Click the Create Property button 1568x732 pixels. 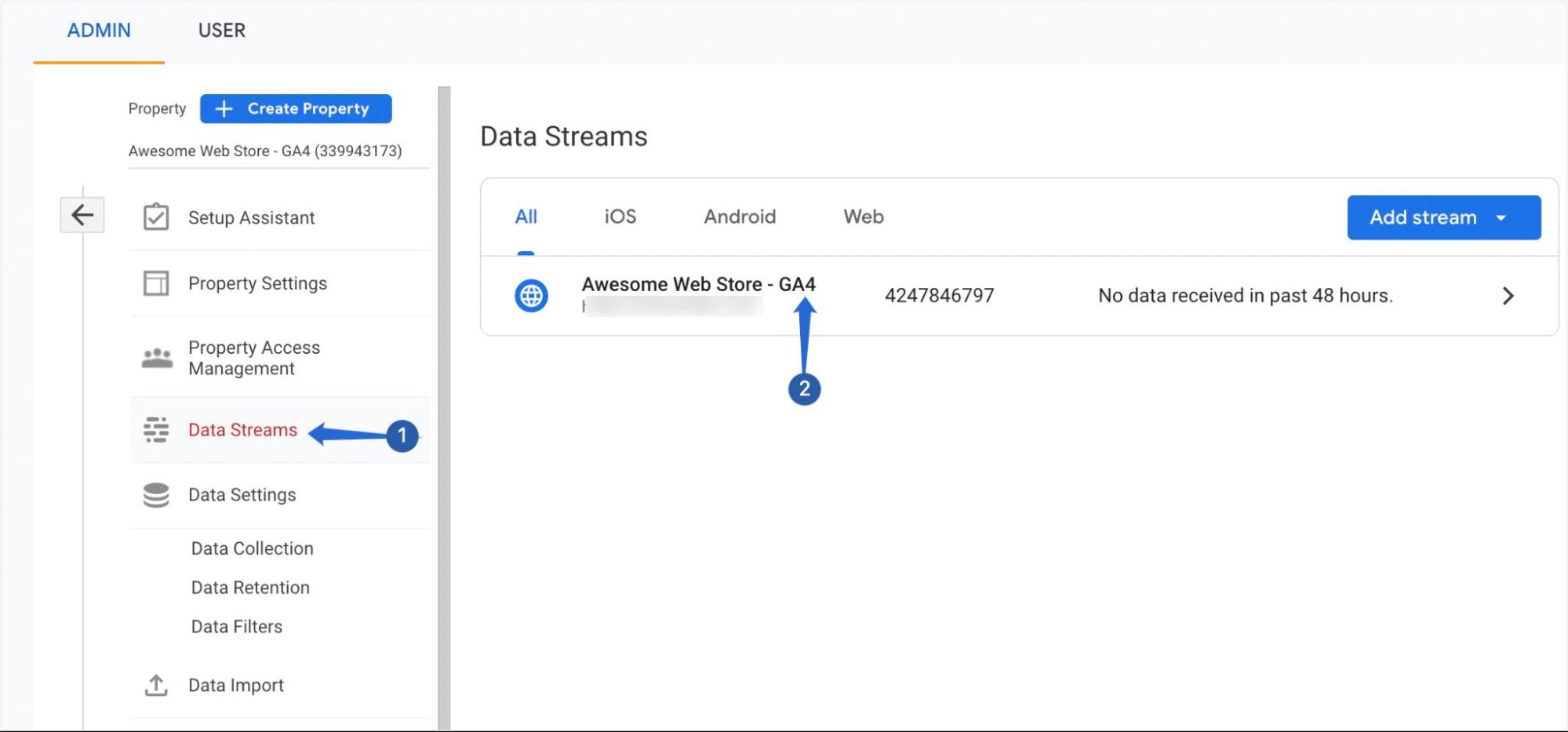click(x=296, y=109)
